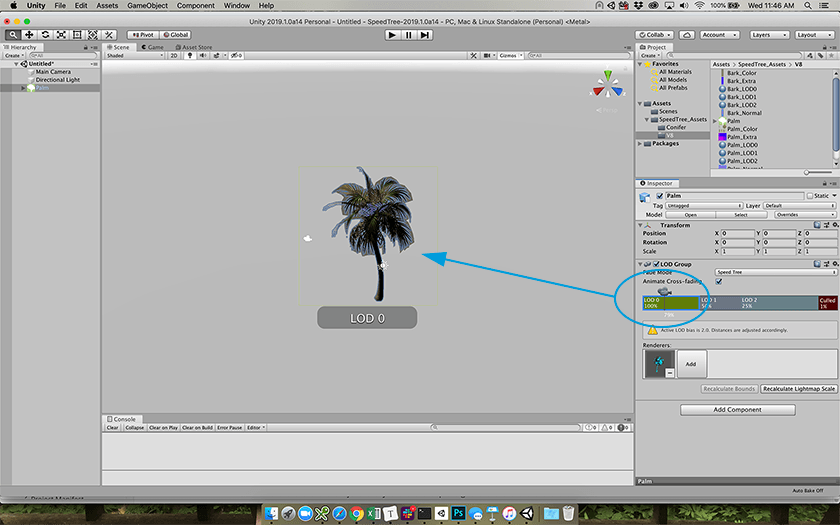Click the LOD 2 bar segment
Viewport: 840px width, 525px height.
point(778,302)
